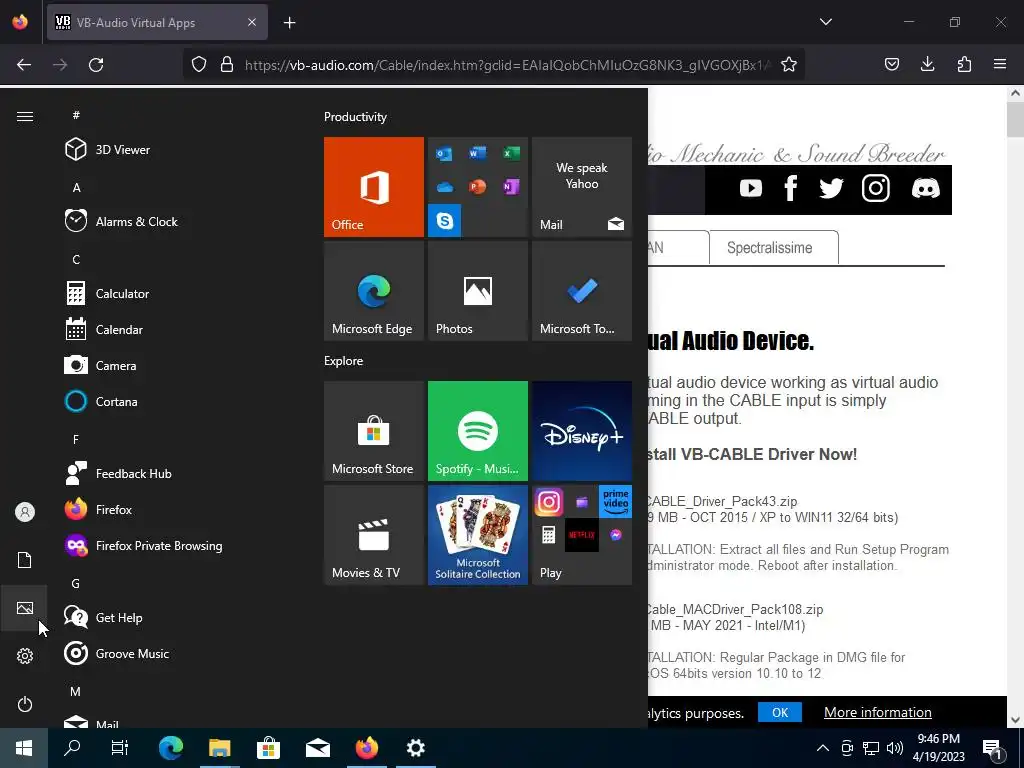Switch to the Spectralissime tab
The width and height of the screenshot is (1024, 768).
click(x=773, y=248)
